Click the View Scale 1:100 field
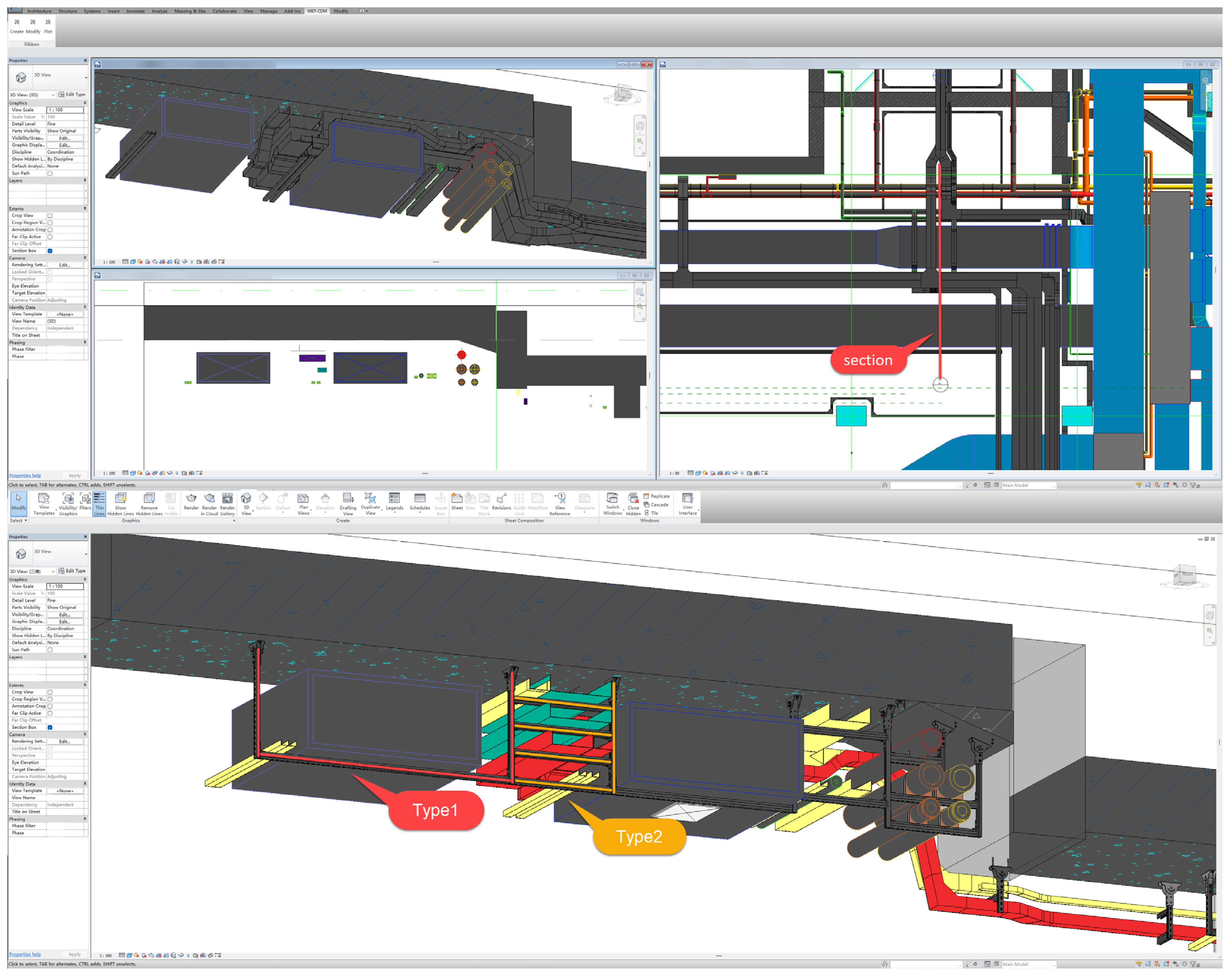The image size is (1232, 977). pyautogui.click(x=65, y=110)
